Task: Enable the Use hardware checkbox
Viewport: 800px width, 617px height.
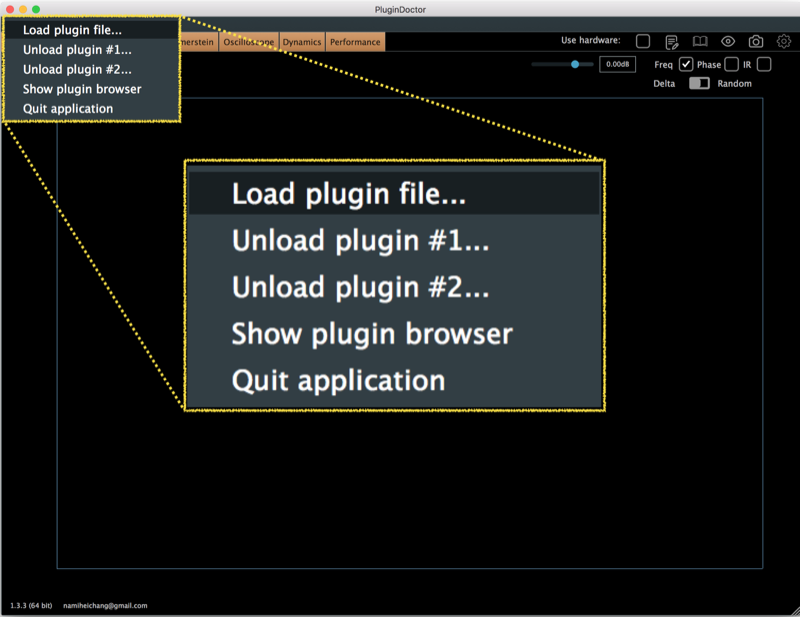Action: (x=643, y=41)
